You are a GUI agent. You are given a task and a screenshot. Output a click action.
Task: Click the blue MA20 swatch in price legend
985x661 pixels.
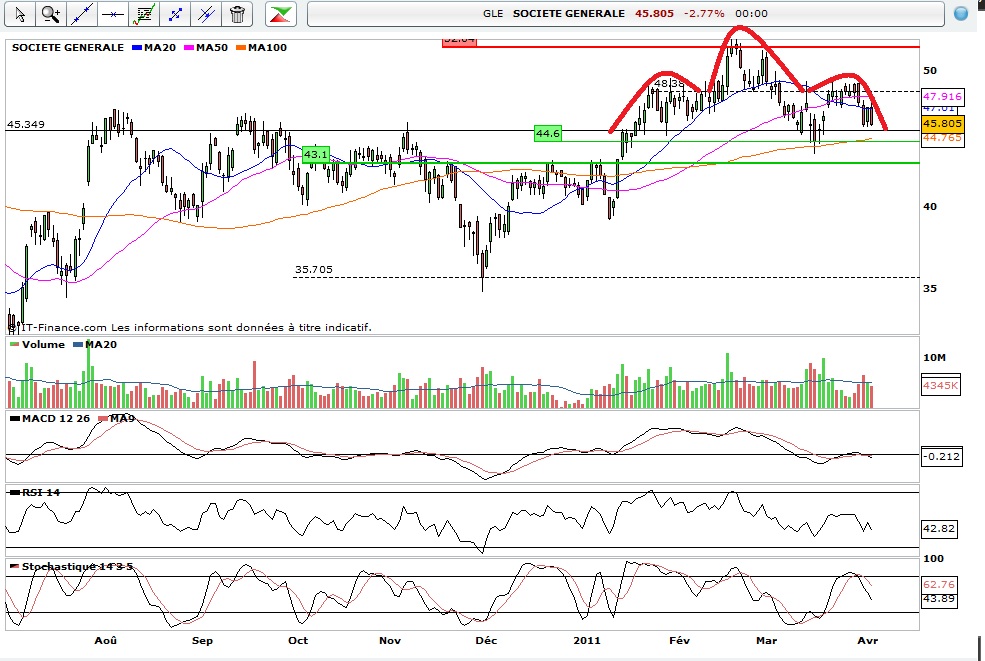coord(137,48)
